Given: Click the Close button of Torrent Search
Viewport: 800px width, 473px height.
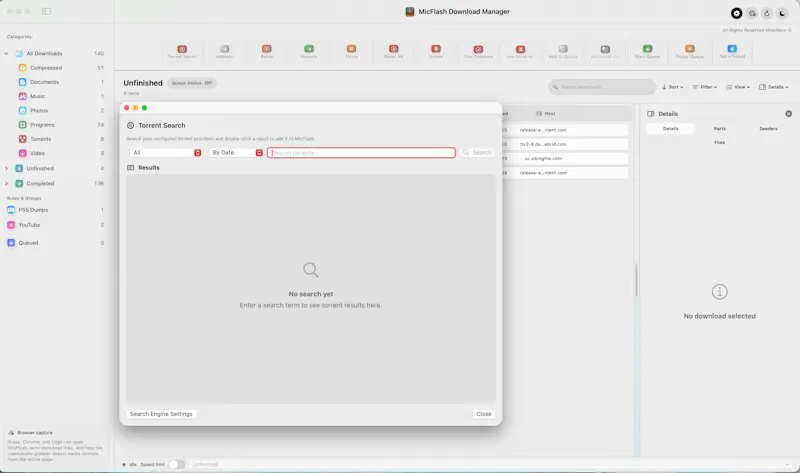Looking at the screenshot, I should pyautogui.click(x=484, y=414).
